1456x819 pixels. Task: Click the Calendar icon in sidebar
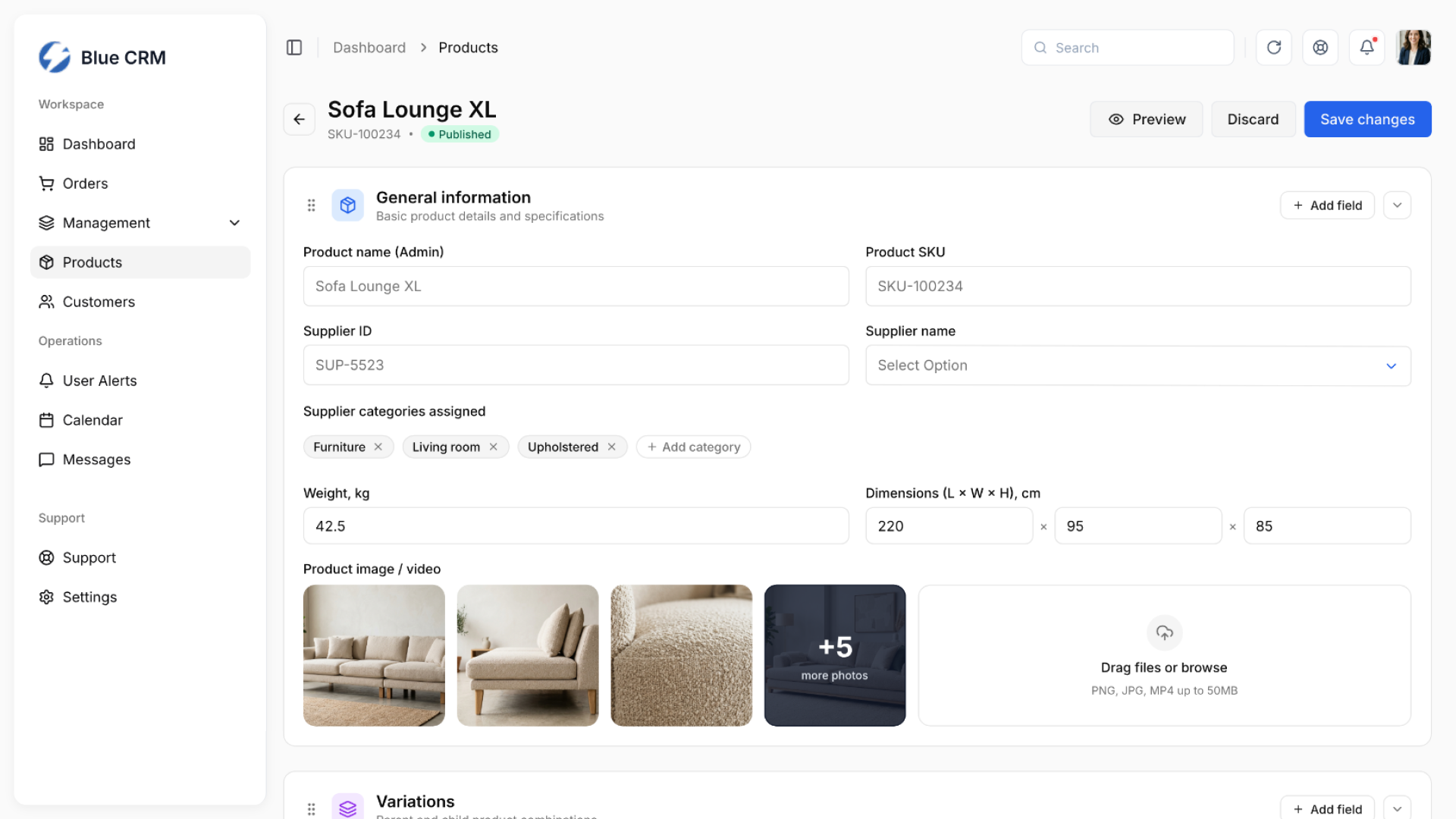coord(46,420)
